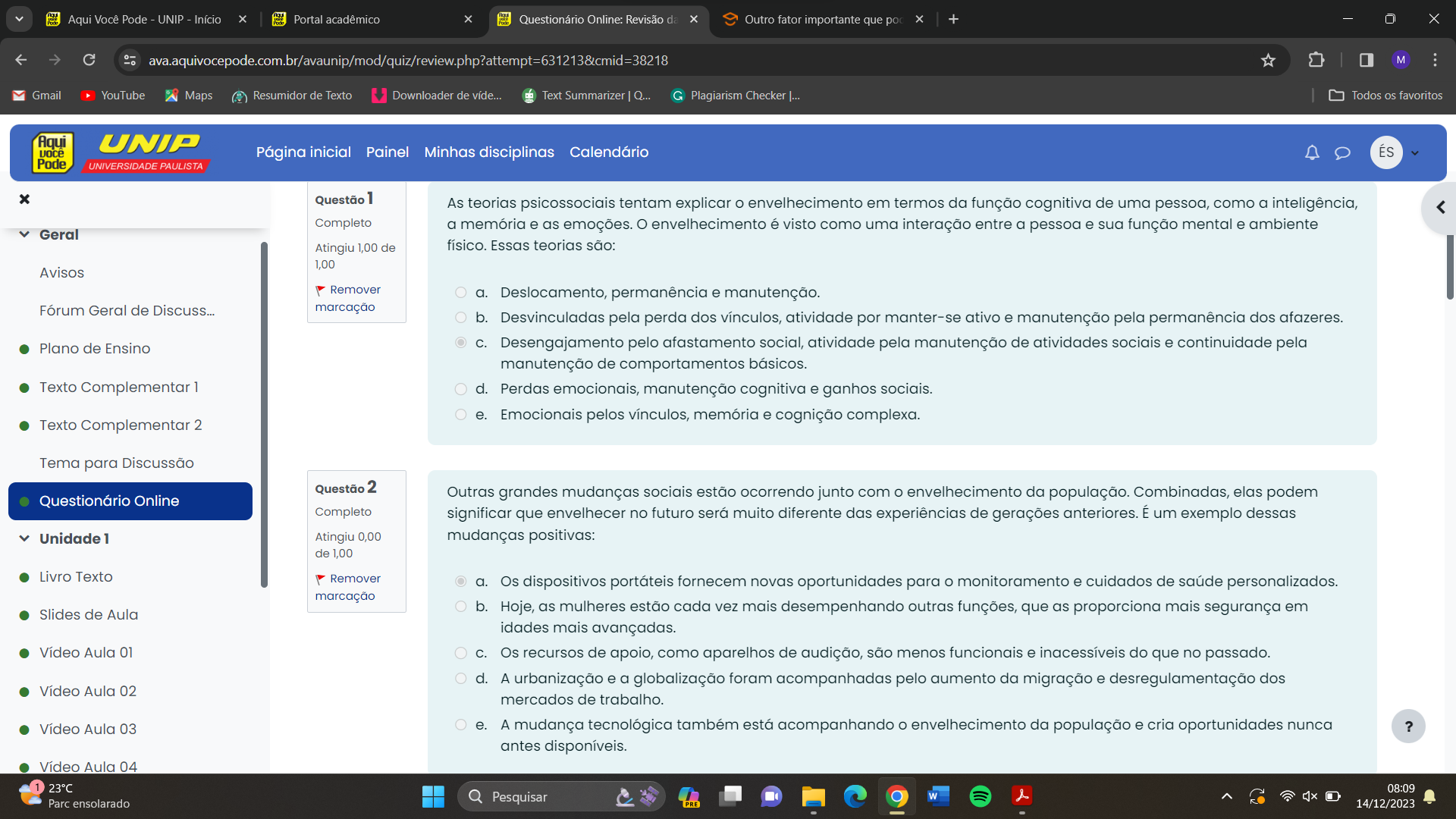Close the course sidebar with X
The image size is (1456, 819).
24,199
